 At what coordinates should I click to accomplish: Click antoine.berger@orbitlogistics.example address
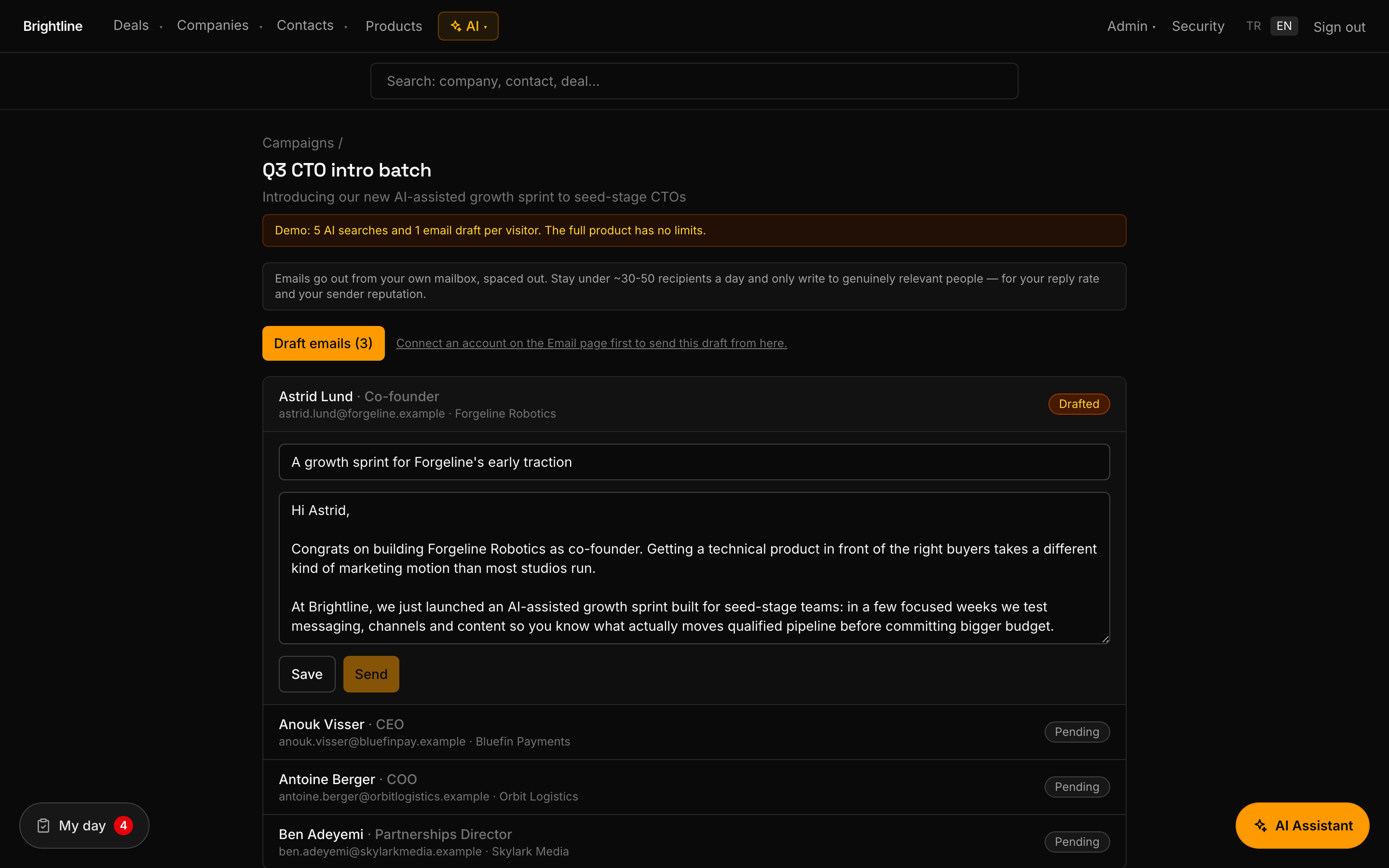pos(384,797)
